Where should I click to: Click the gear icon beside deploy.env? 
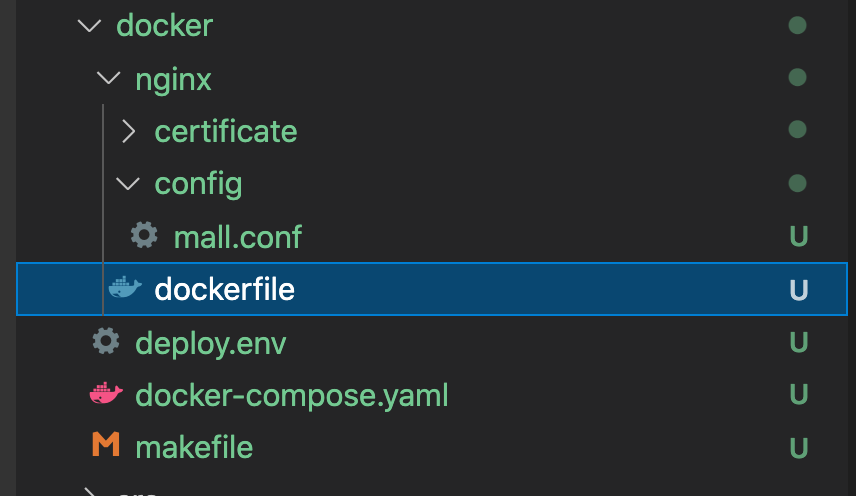pyautogui.click(x=105, y=342)
